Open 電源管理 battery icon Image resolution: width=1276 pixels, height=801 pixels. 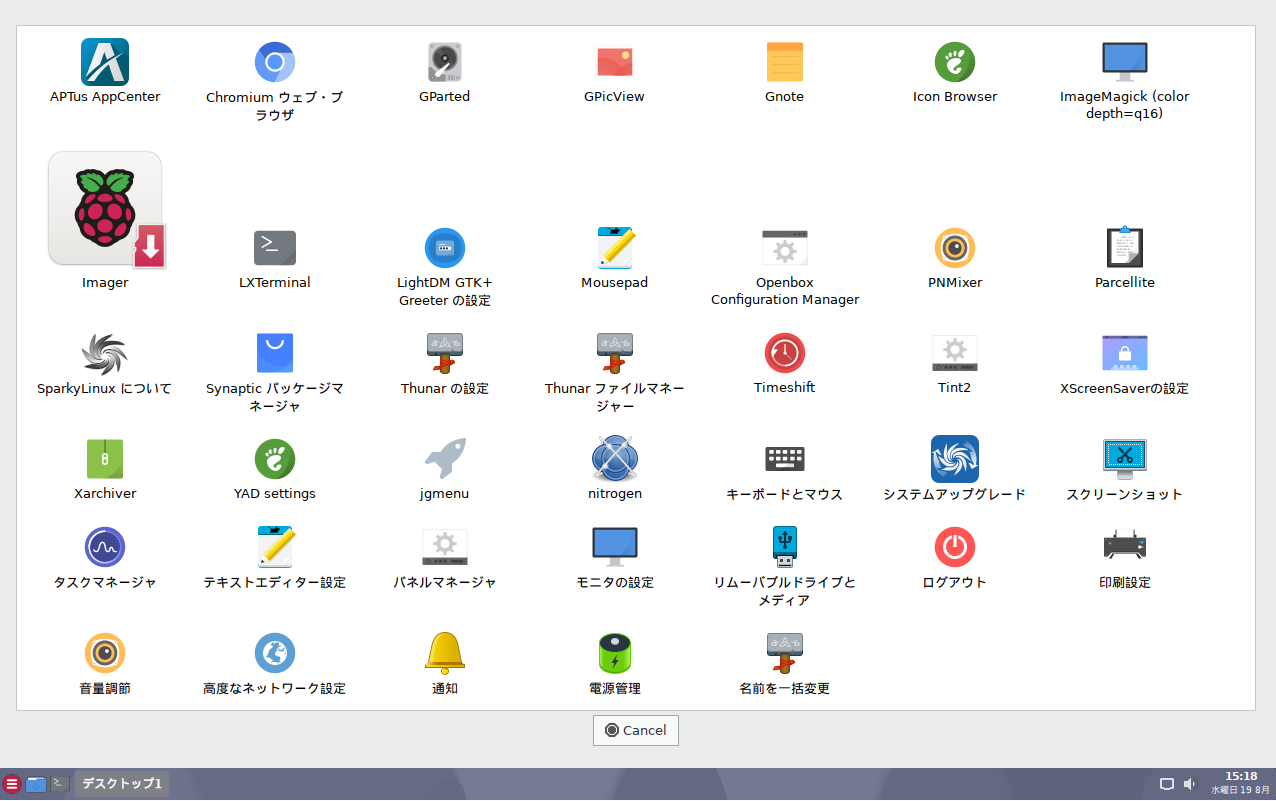(x=615, y=653)
